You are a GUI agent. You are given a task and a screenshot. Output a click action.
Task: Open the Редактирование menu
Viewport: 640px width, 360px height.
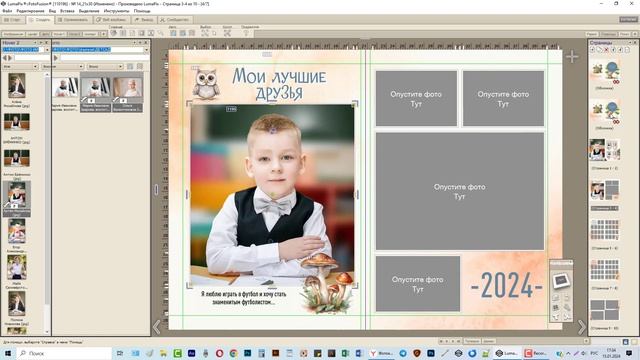coord(30,11)
